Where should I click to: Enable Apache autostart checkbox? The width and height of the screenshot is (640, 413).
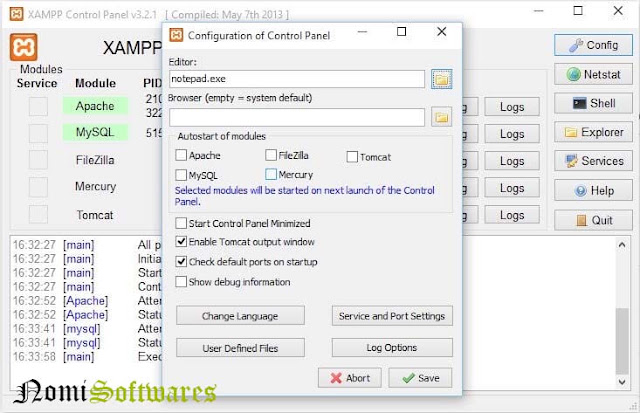(181, 155)
